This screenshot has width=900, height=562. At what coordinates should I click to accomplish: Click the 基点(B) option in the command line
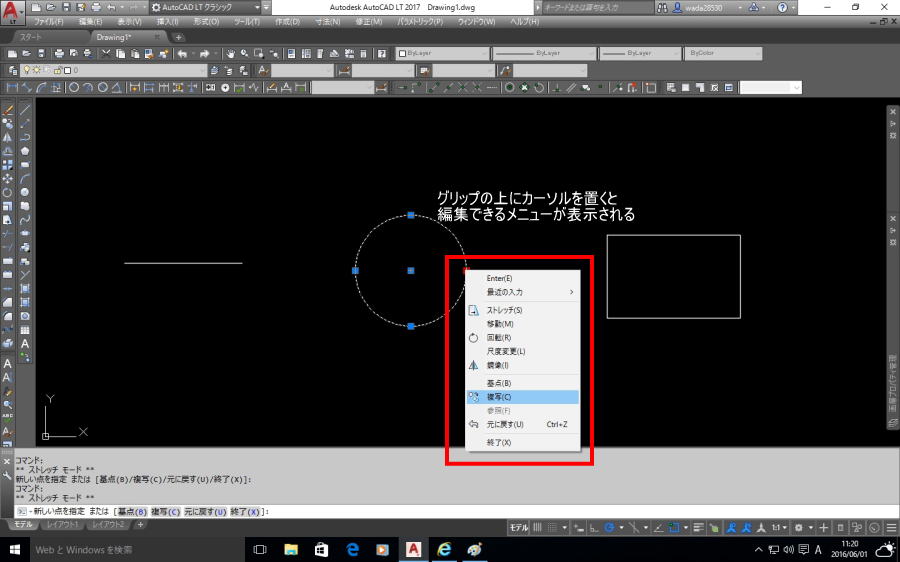tap(133, 511)
